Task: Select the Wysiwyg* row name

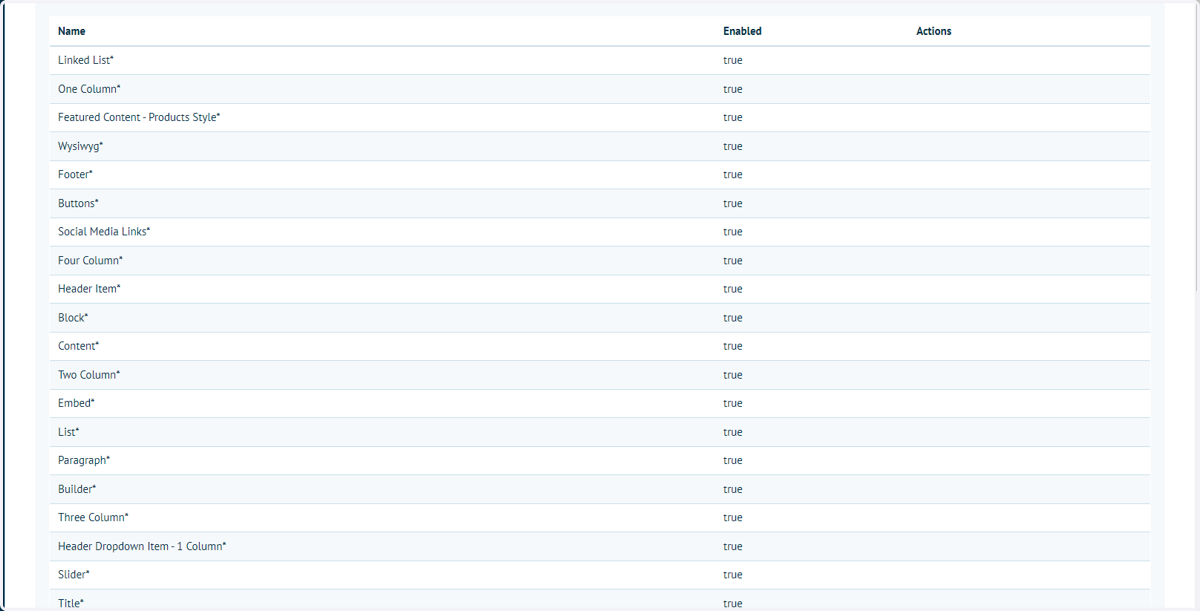Action: click(x=80, y=146)
